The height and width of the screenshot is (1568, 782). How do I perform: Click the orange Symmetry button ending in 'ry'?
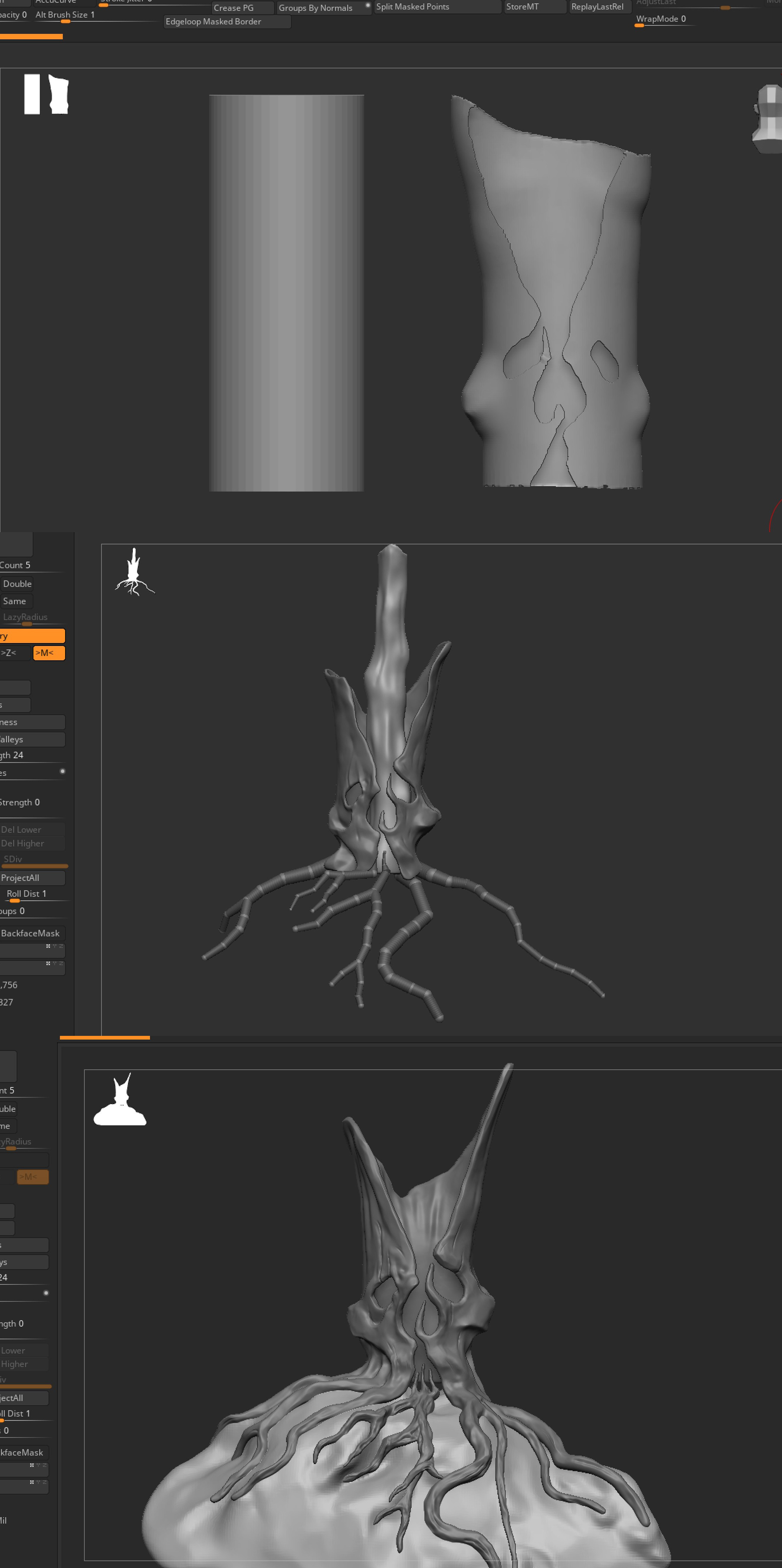coord(32,636)
